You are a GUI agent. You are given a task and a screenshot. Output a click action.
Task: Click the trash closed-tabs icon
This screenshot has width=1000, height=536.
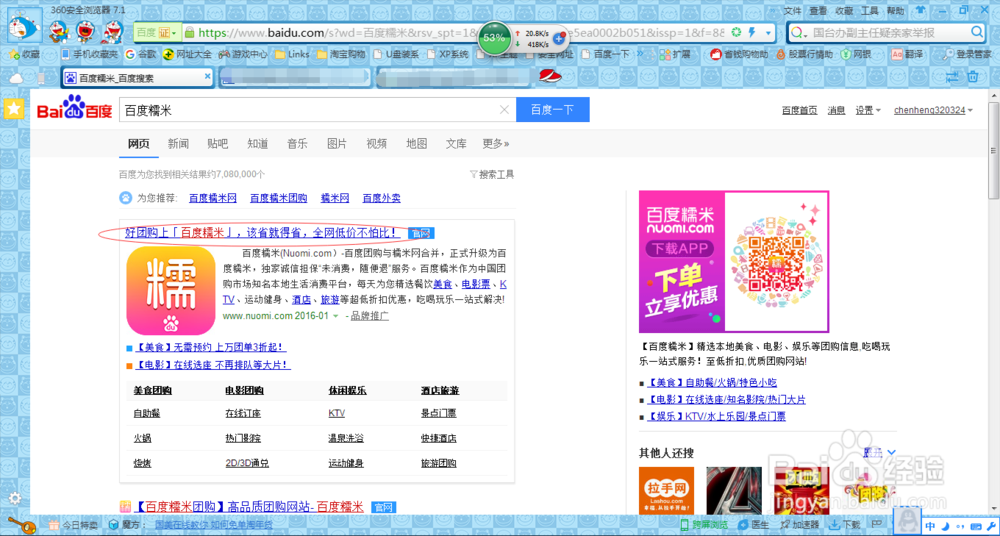pos(973,77)
